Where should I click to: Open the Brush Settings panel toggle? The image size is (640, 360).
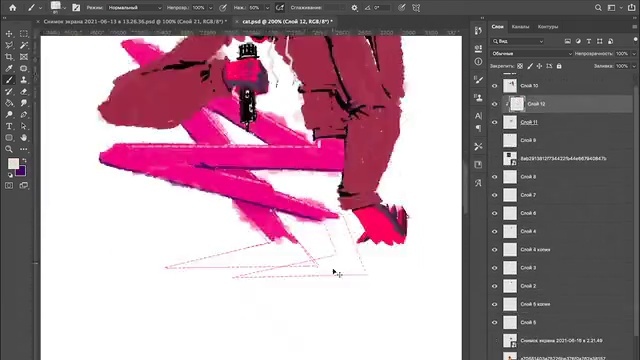click(x=76, y=7)
